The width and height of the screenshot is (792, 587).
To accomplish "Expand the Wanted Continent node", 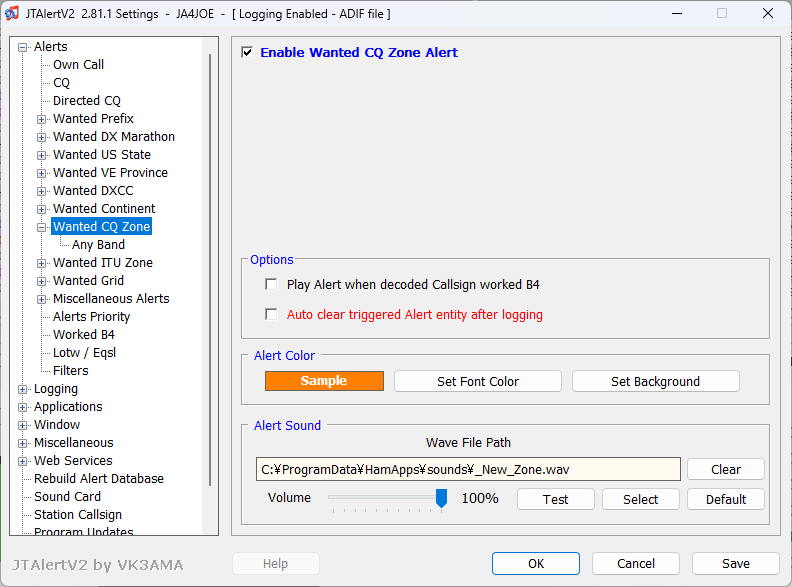I will [x=41, y=209].
